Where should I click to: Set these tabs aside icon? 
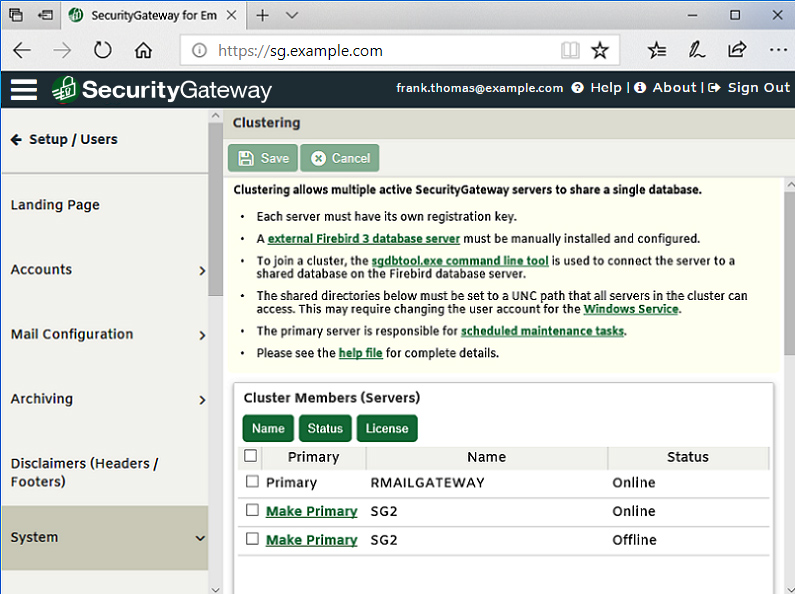tap(45, 15)
